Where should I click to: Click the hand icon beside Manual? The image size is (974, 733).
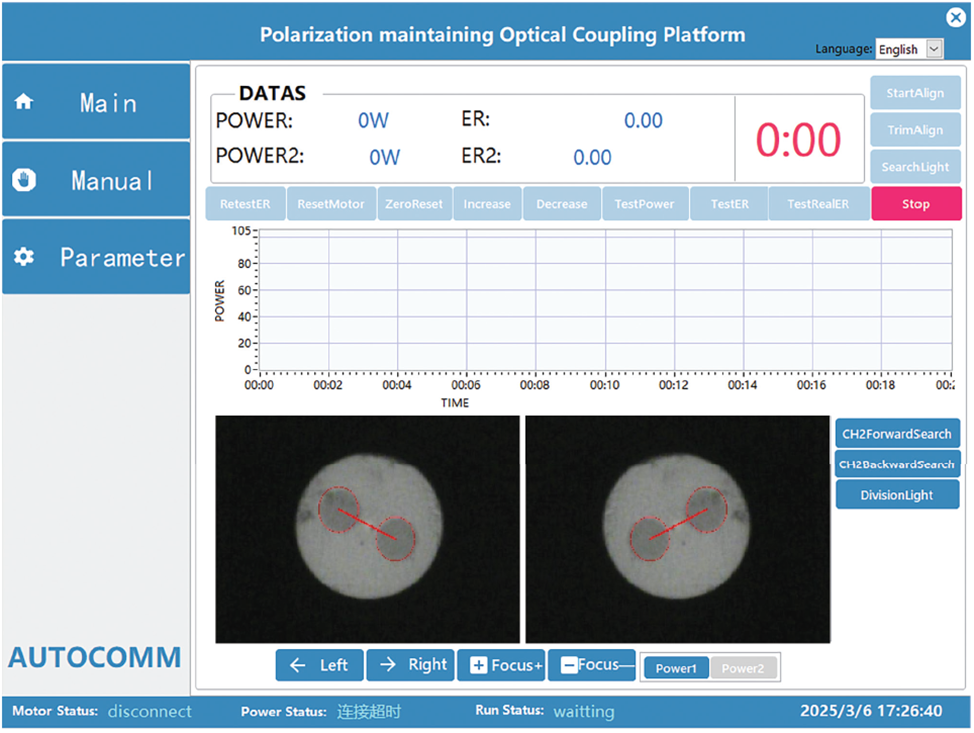tap(24, 180)
